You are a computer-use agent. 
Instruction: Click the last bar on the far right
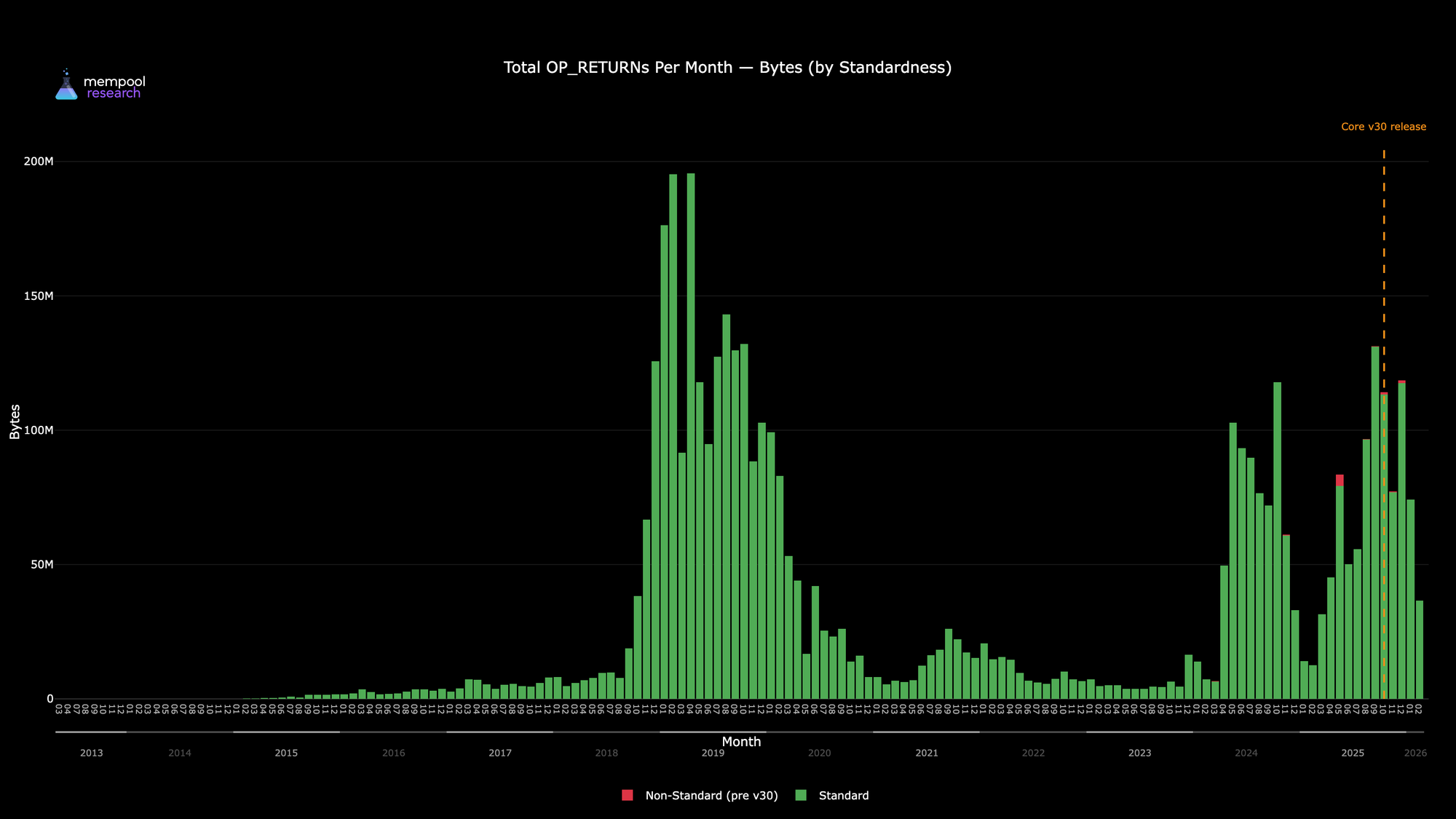tap(1419, 649)
